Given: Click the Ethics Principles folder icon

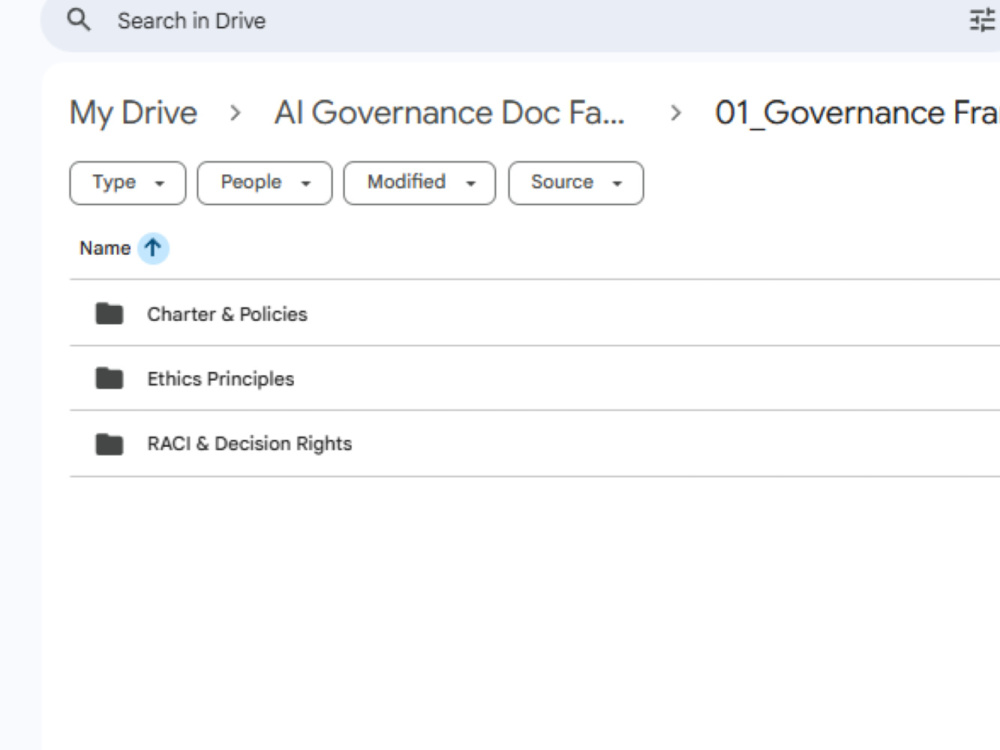Looking at the screenshot, I should (x=109, y=378).
